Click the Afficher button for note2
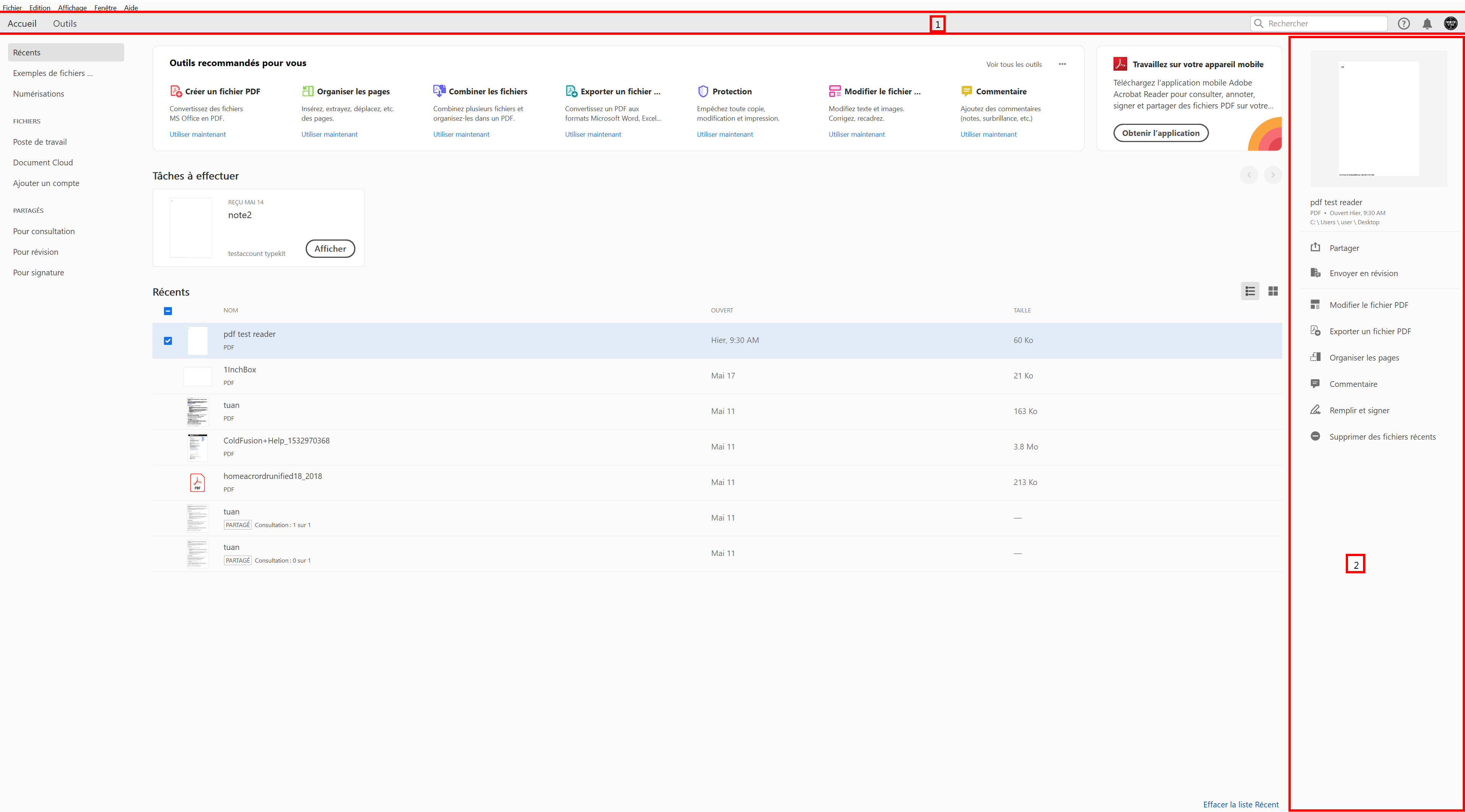 coord(330,249)
